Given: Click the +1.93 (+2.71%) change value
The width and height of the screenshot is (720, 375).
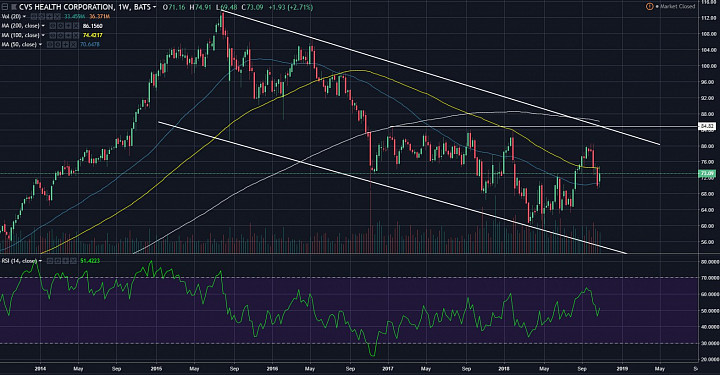Looking at the screenshot, I should [291, 7].
